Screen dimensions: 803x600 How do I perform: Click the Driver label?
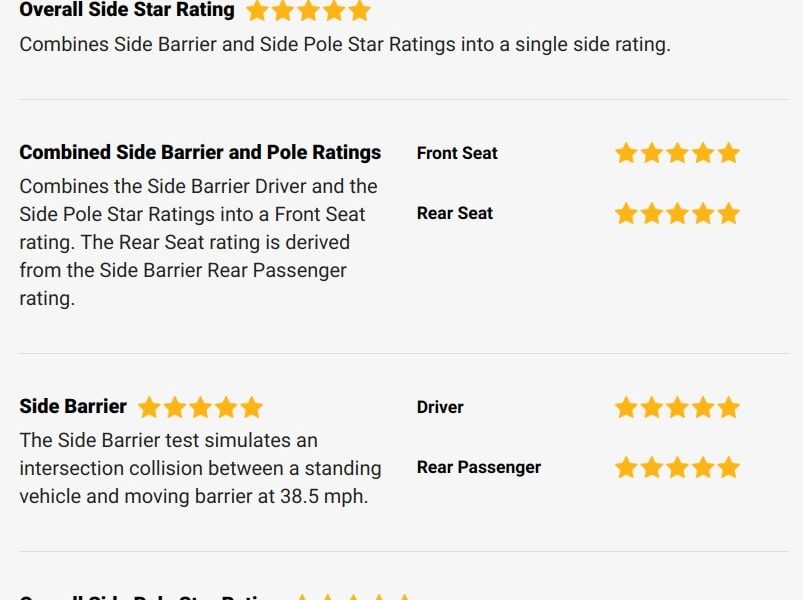tap(440, 408)
